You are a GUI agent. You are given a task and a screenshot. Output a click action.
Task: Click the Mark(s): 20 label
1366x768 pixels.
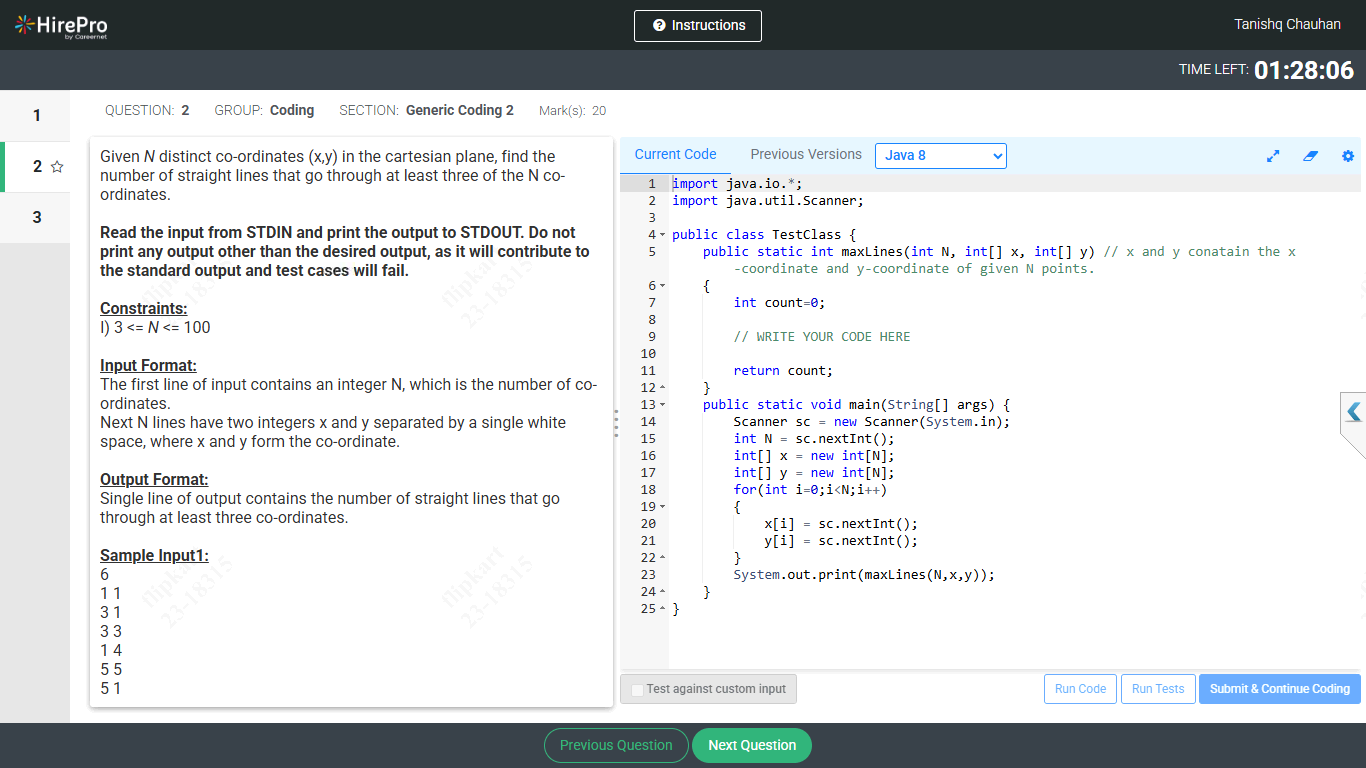point(572,111)
